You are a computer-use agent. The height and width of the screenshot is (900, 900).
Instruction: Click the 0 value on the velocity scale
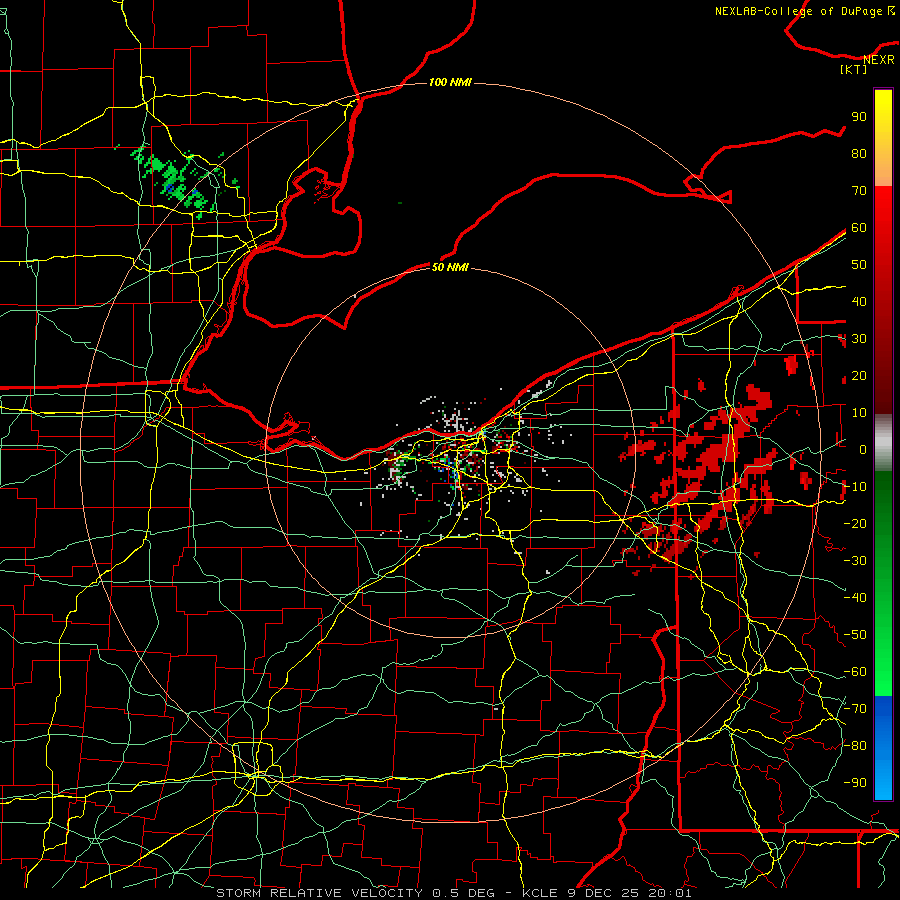tap(863, 449)
